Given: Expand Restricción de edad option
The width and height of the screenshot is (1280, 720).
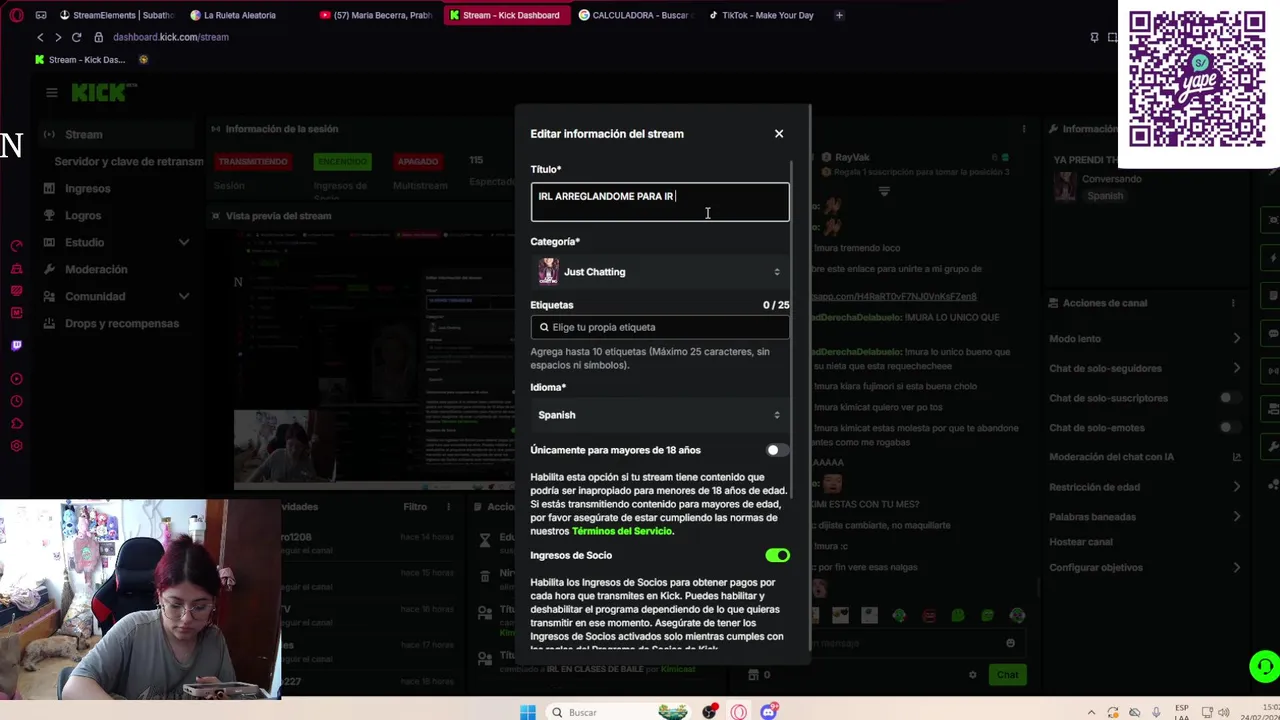Looking at the screenshot, I should 1145,487.
